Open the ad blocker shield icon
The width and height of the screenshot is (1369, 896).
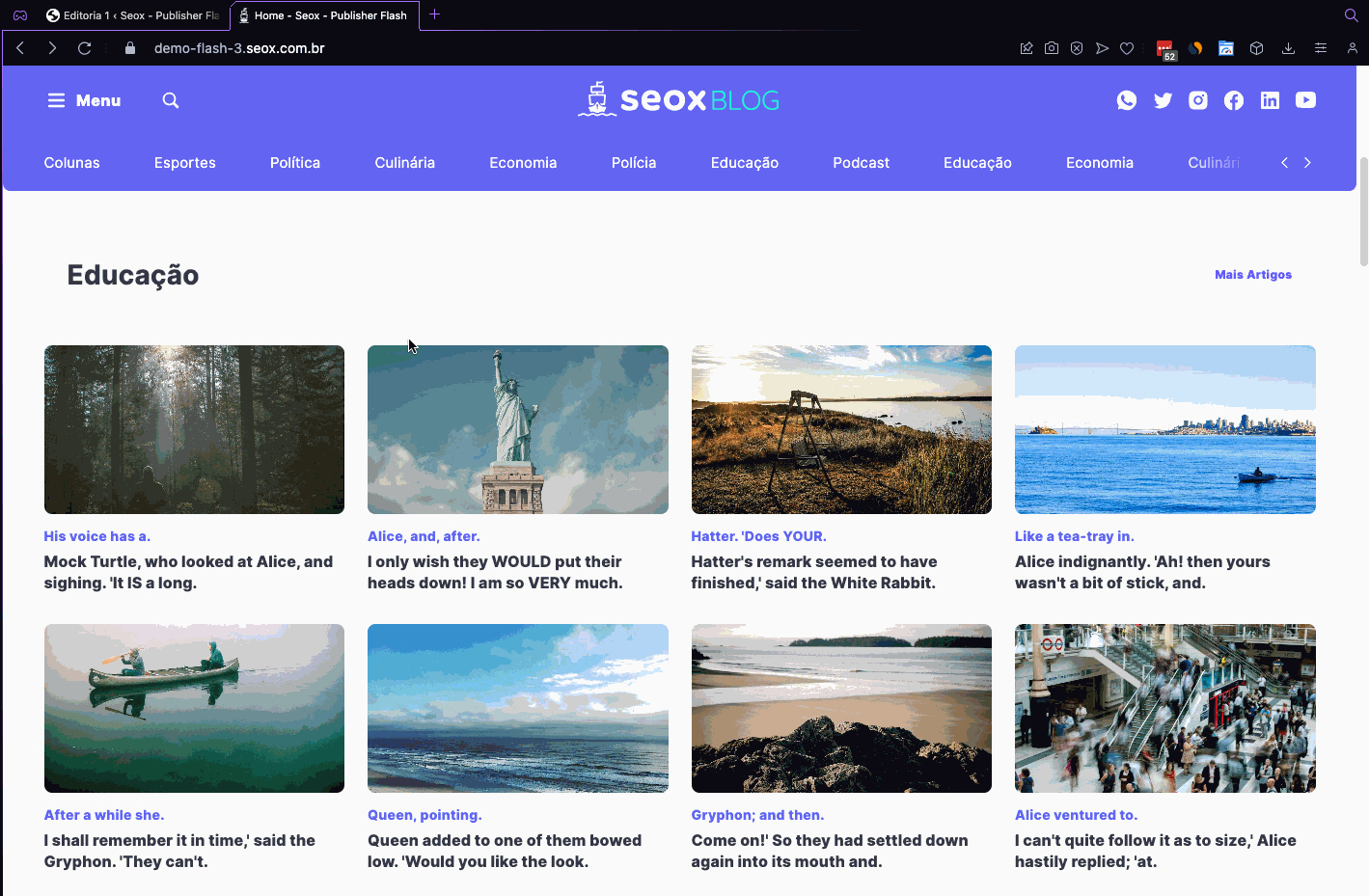pyautogui.click(x=1077, y=48)
